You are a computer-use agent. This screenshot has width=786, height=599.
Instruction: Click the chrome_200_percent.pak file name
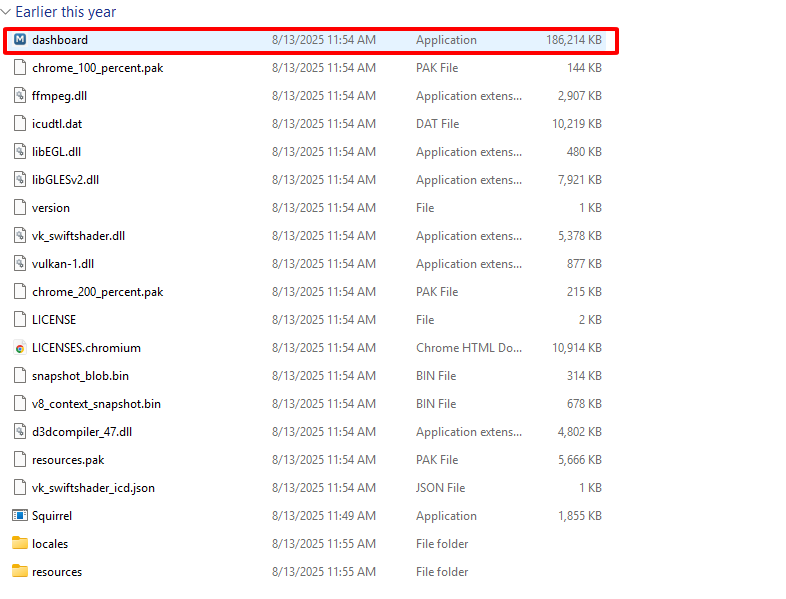point(97,292)
